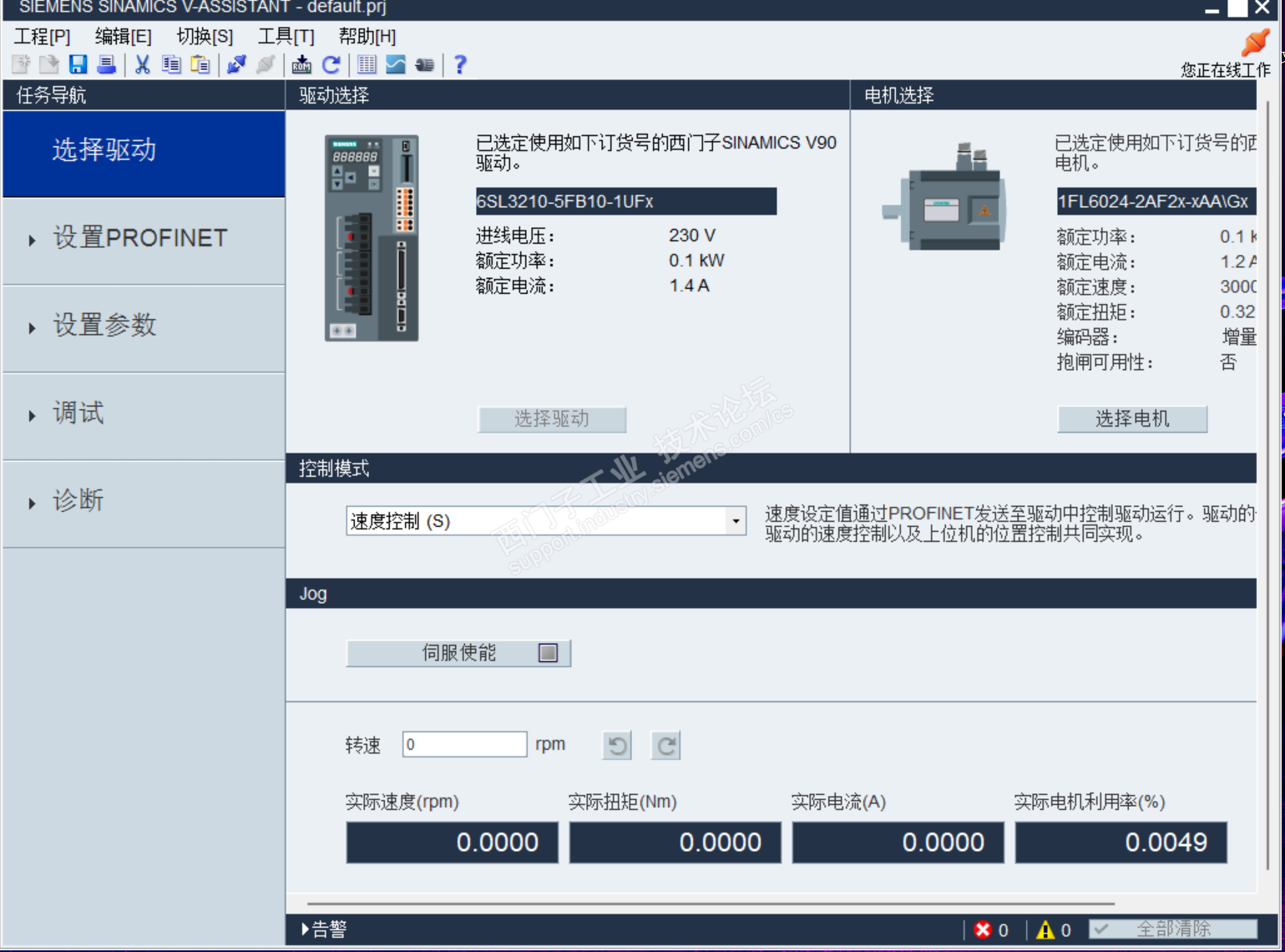The width and height of the screenshot is (1285, 952).
Task: Click the blue go-online connection icon
Action: pos(236,64)
